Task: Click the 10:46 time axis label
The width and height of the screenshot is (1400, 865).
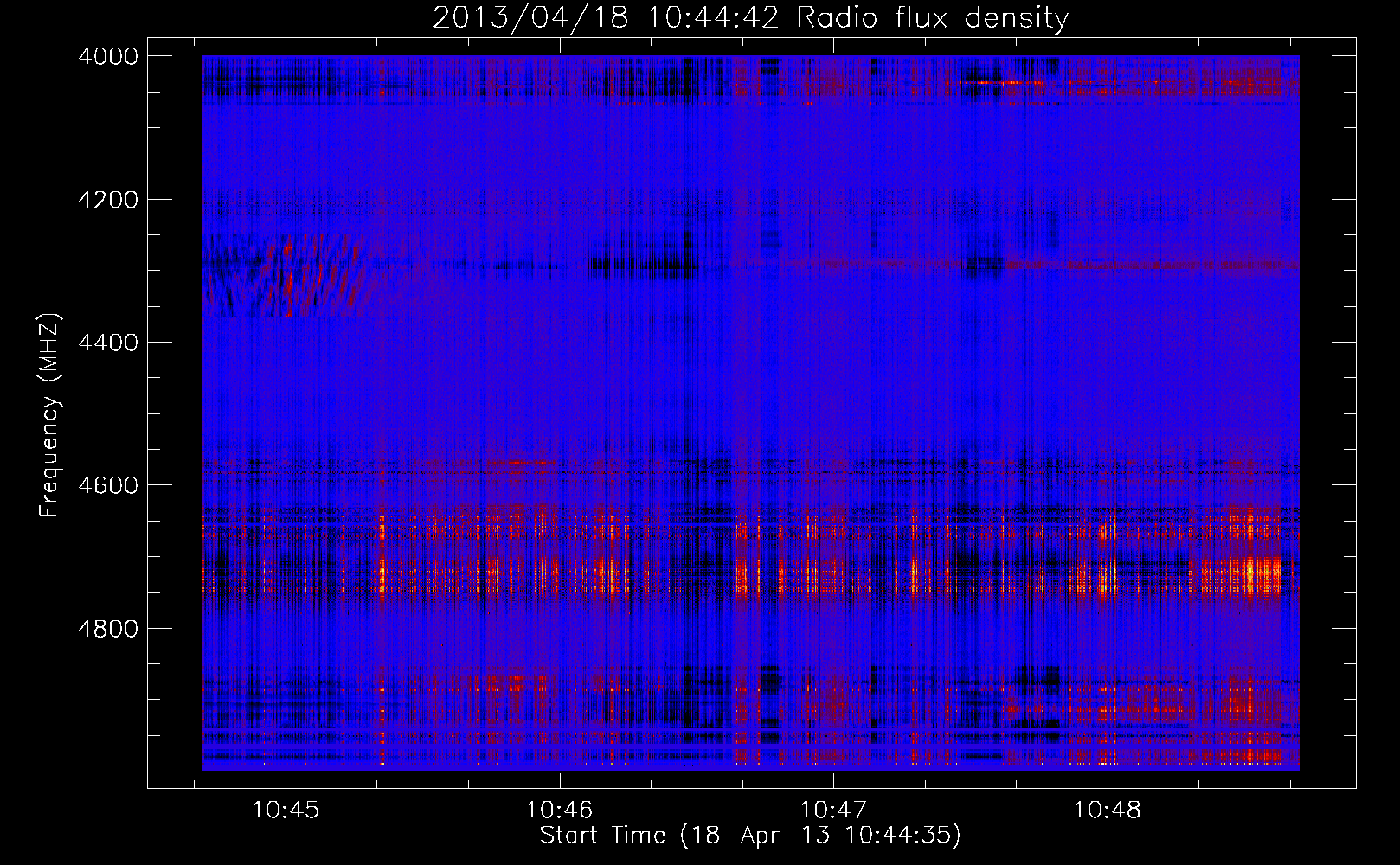Action: coord(560,811)
